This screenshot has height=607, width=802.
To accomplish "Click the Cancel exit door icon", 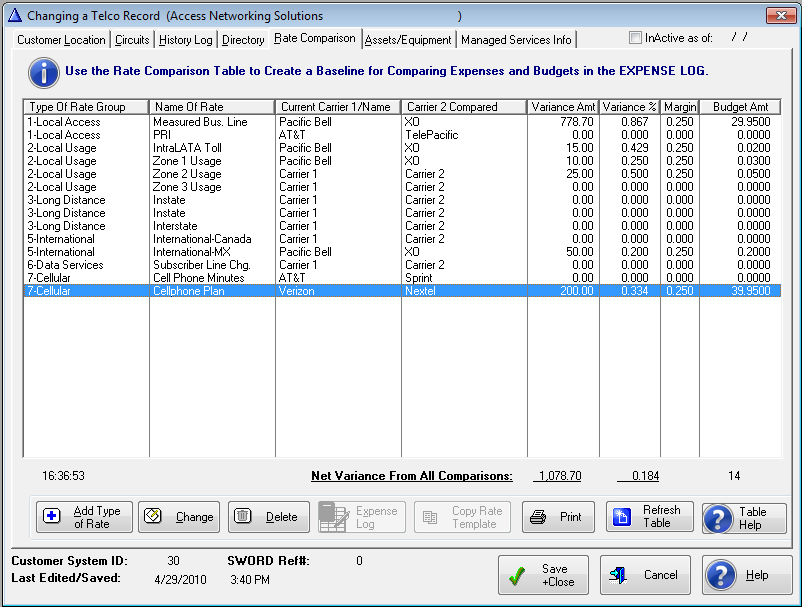I will pos(618,575).
